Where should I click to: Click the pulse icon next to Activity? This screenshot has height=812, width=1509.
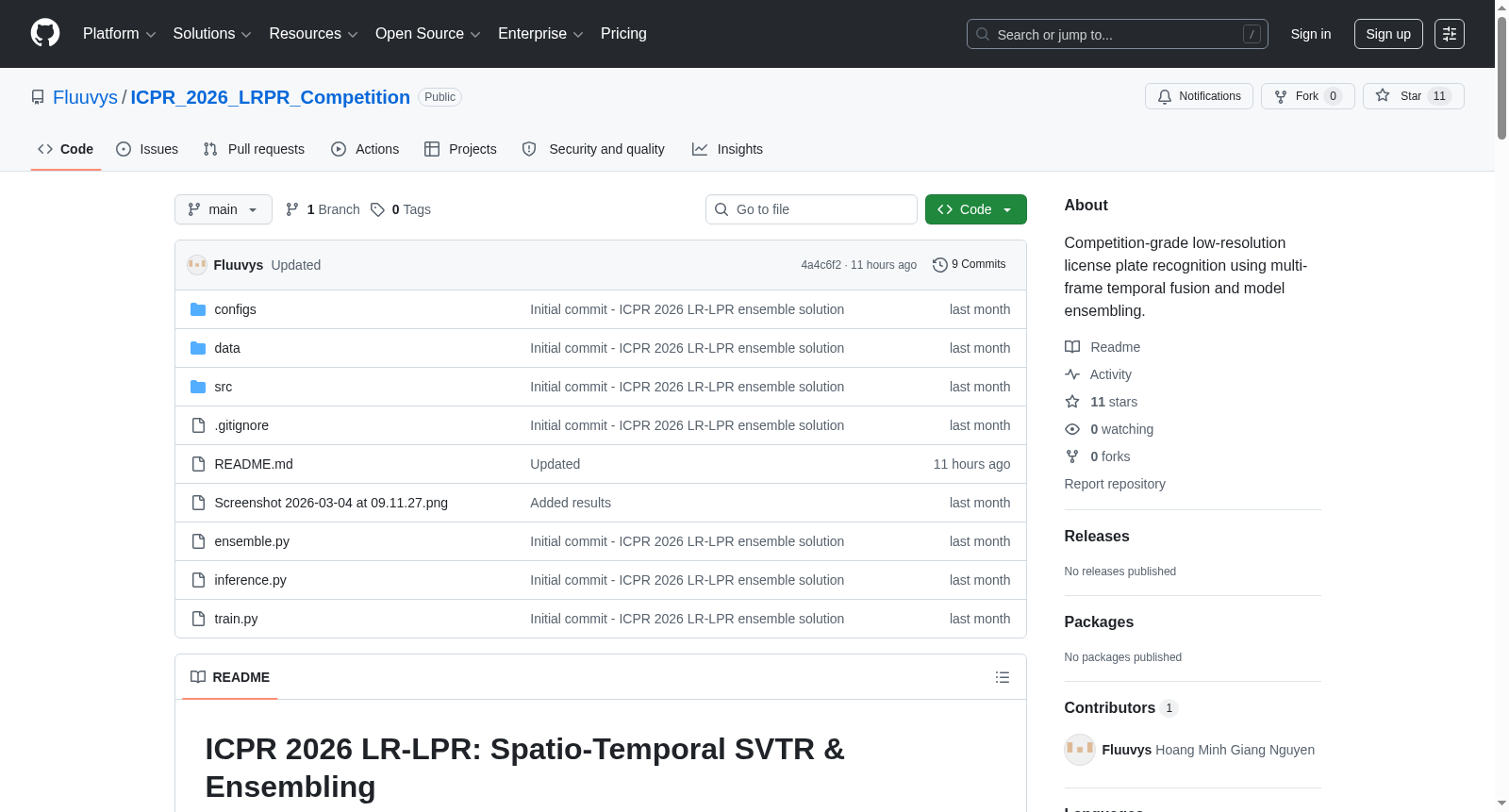(1072, 374)
